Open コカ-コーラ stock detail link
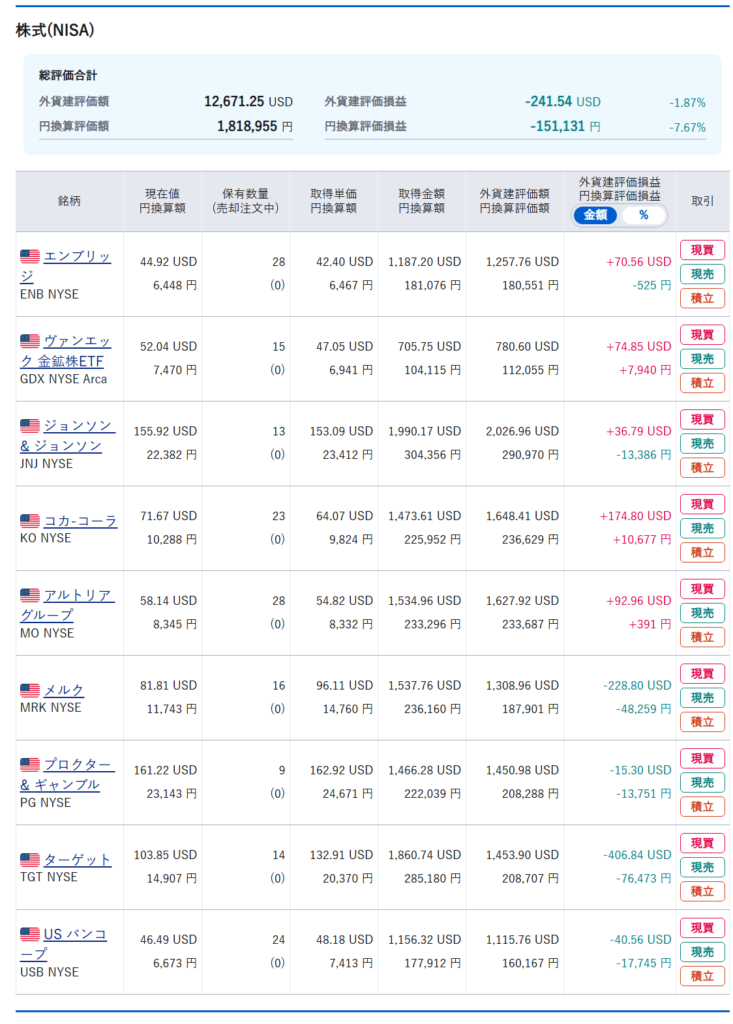Viewport: 733px width, 1024px height. (x=80, y=520)
